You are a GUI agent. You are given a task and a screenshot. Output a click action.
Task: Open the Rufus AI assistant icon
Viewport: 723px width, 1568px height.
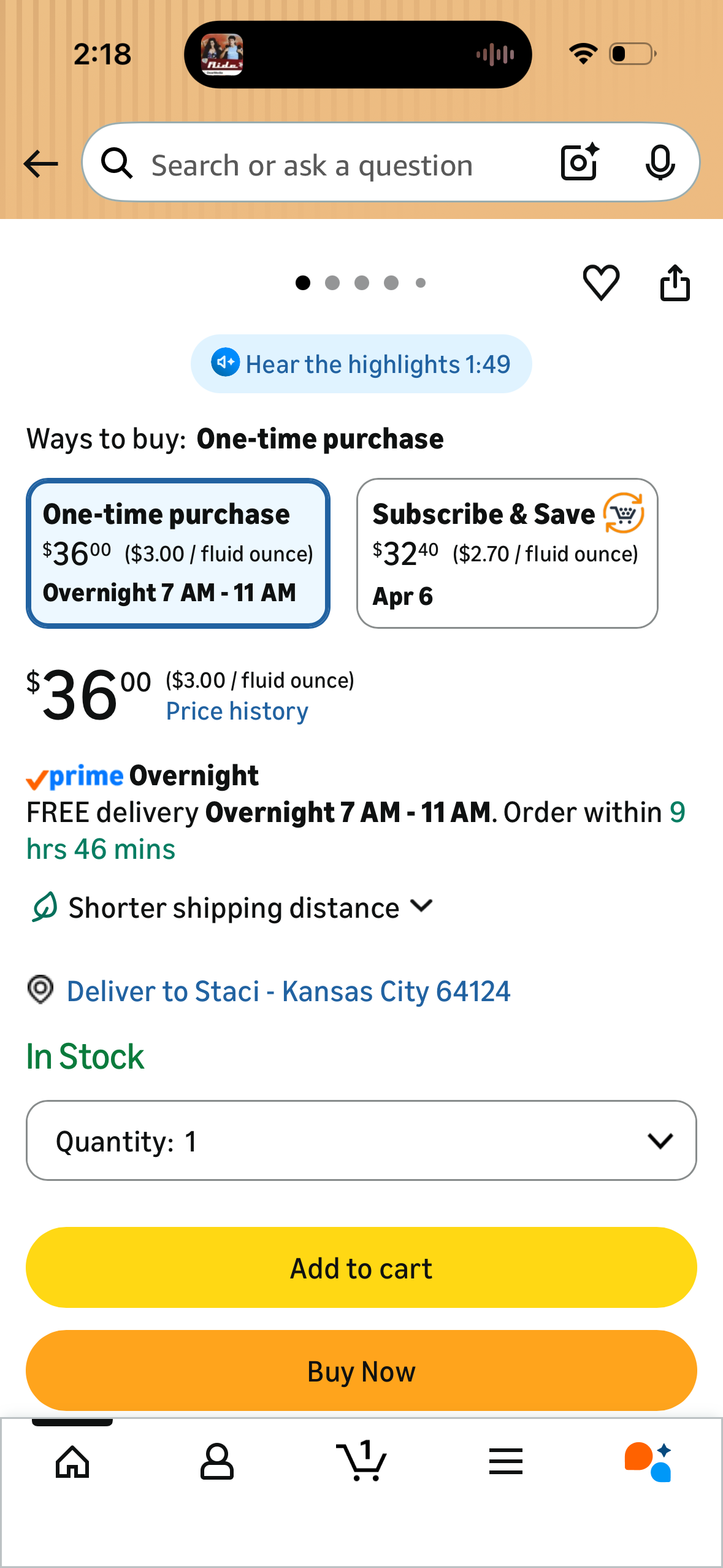648,1462
